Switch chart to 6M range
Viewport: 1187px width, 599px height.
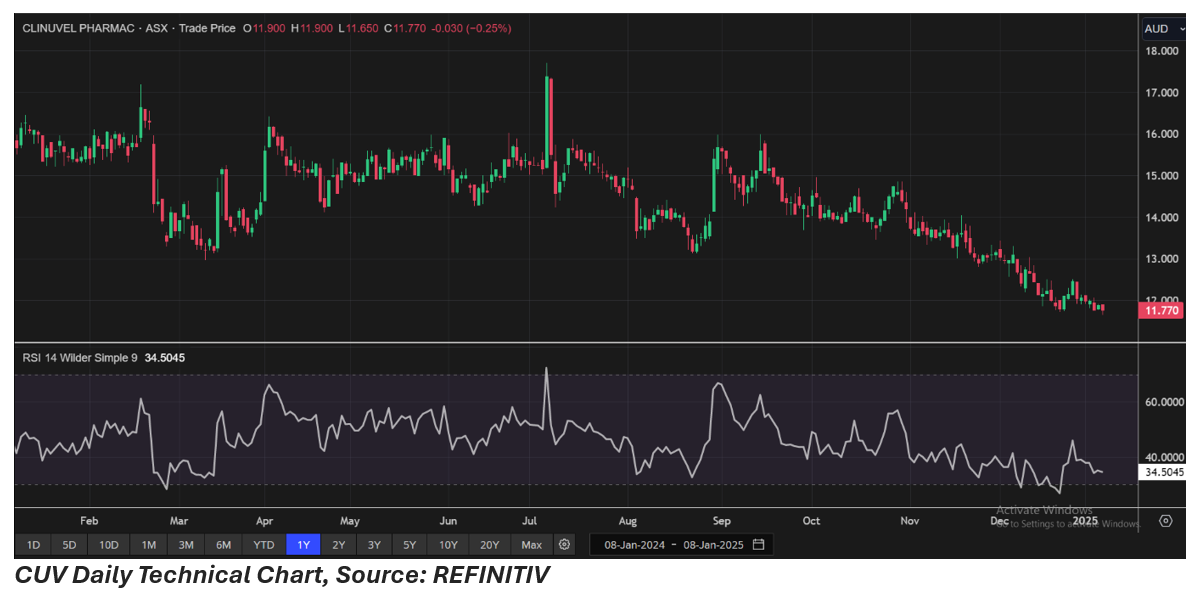[224, 545]
